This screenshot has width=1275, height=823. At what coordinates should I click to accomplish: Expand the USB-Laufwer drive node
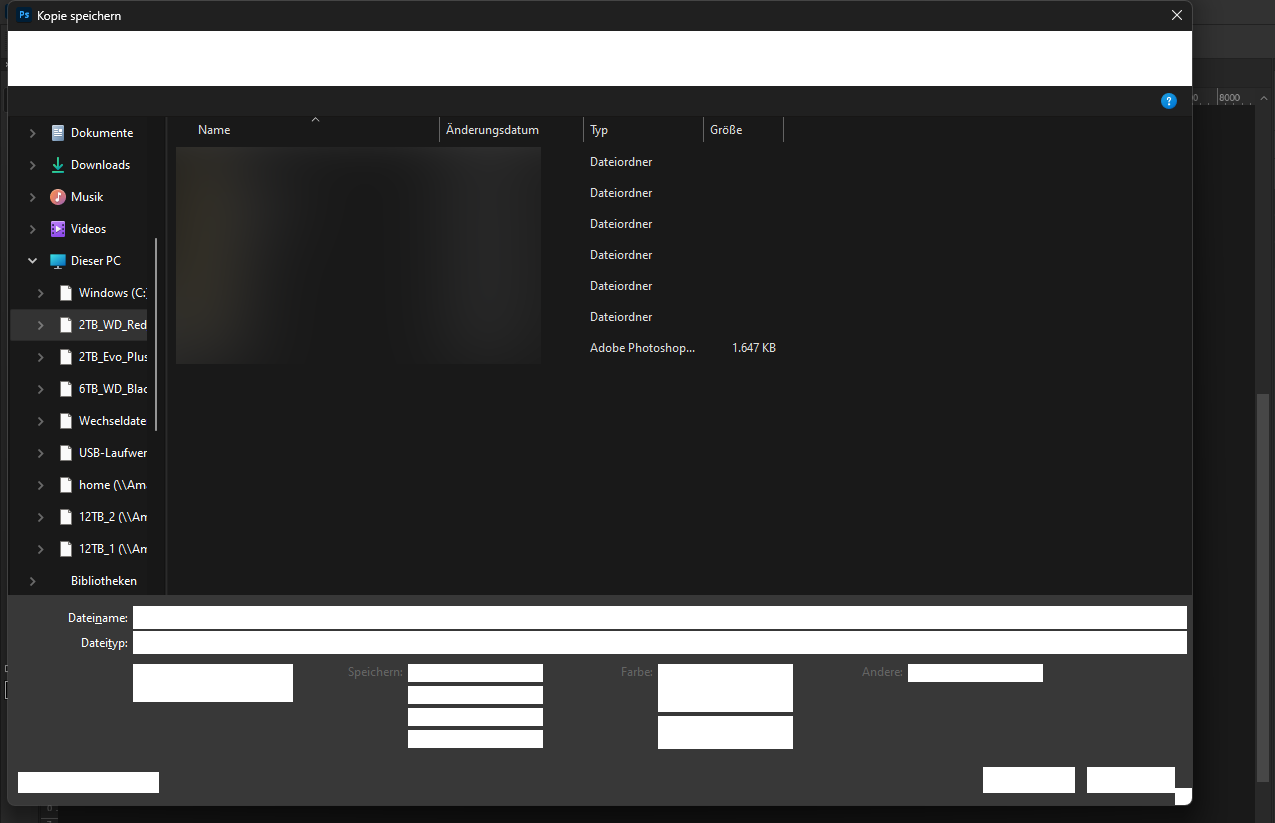pos(40,453)
